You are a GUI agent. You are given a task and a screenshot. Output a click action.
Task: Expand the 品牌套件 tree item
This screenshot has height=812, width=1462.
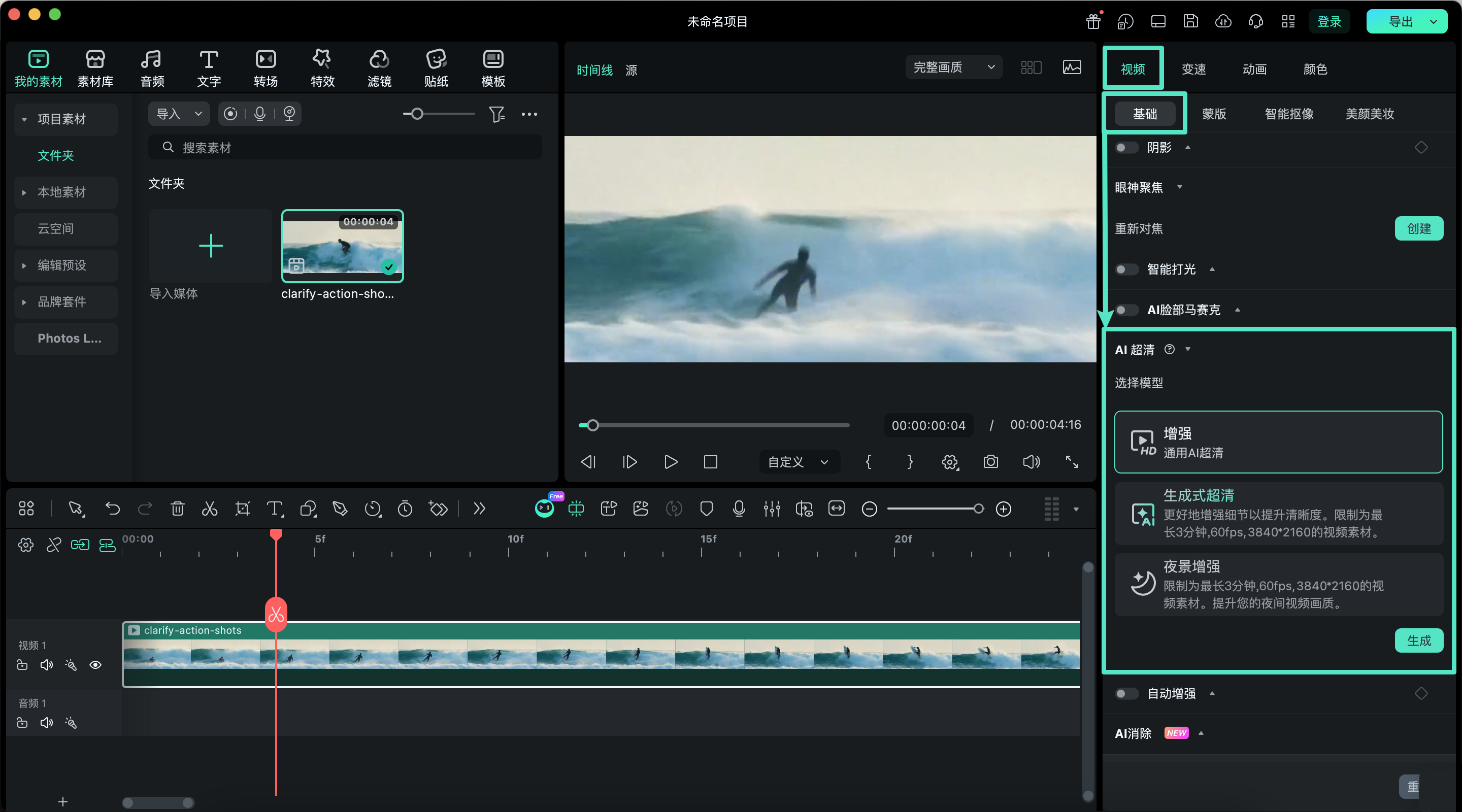coord(24,302)
